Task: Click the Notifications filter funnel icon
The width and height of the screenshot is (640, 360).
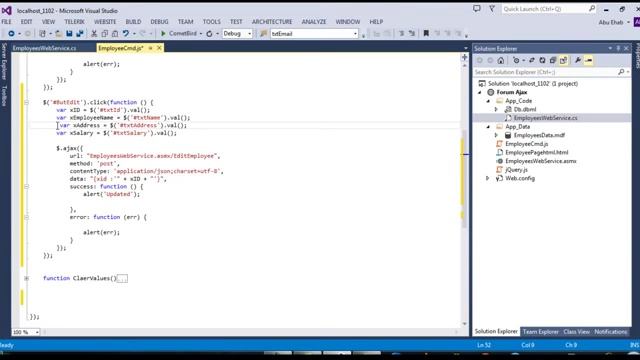Action: point(492,9)
